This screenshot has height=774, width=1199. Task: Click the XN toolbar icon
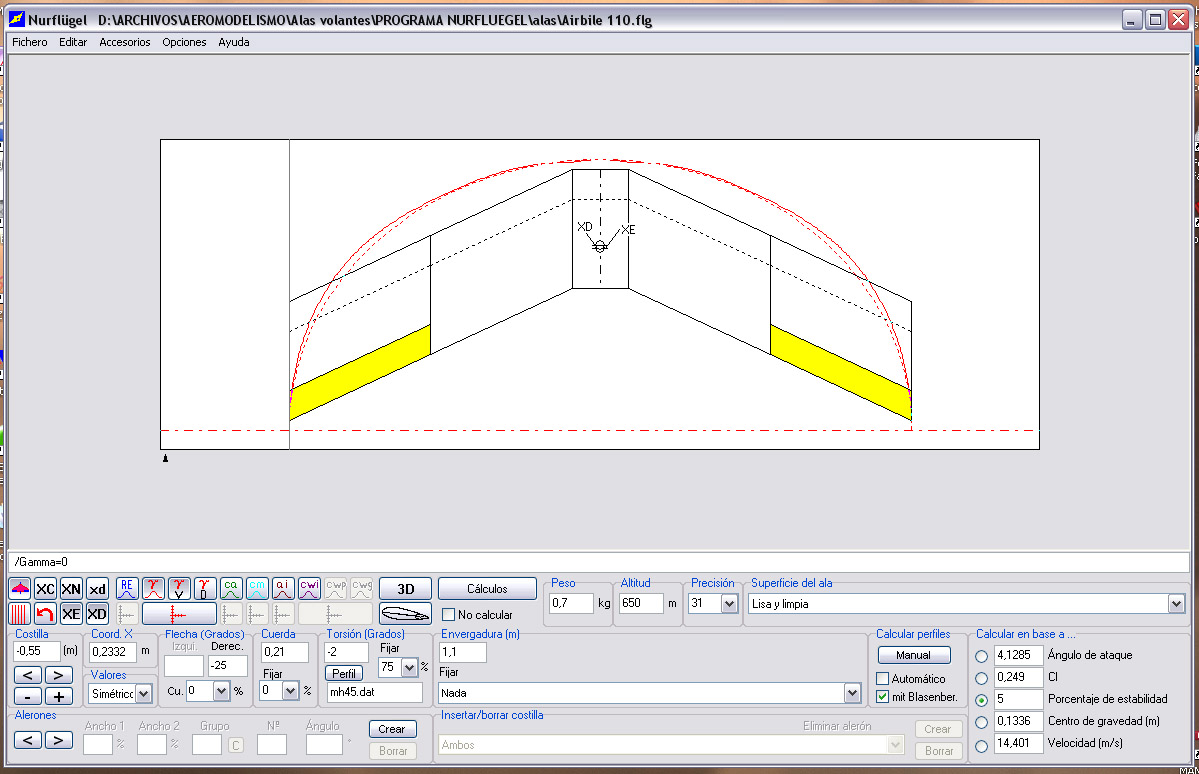pos(71,589)
